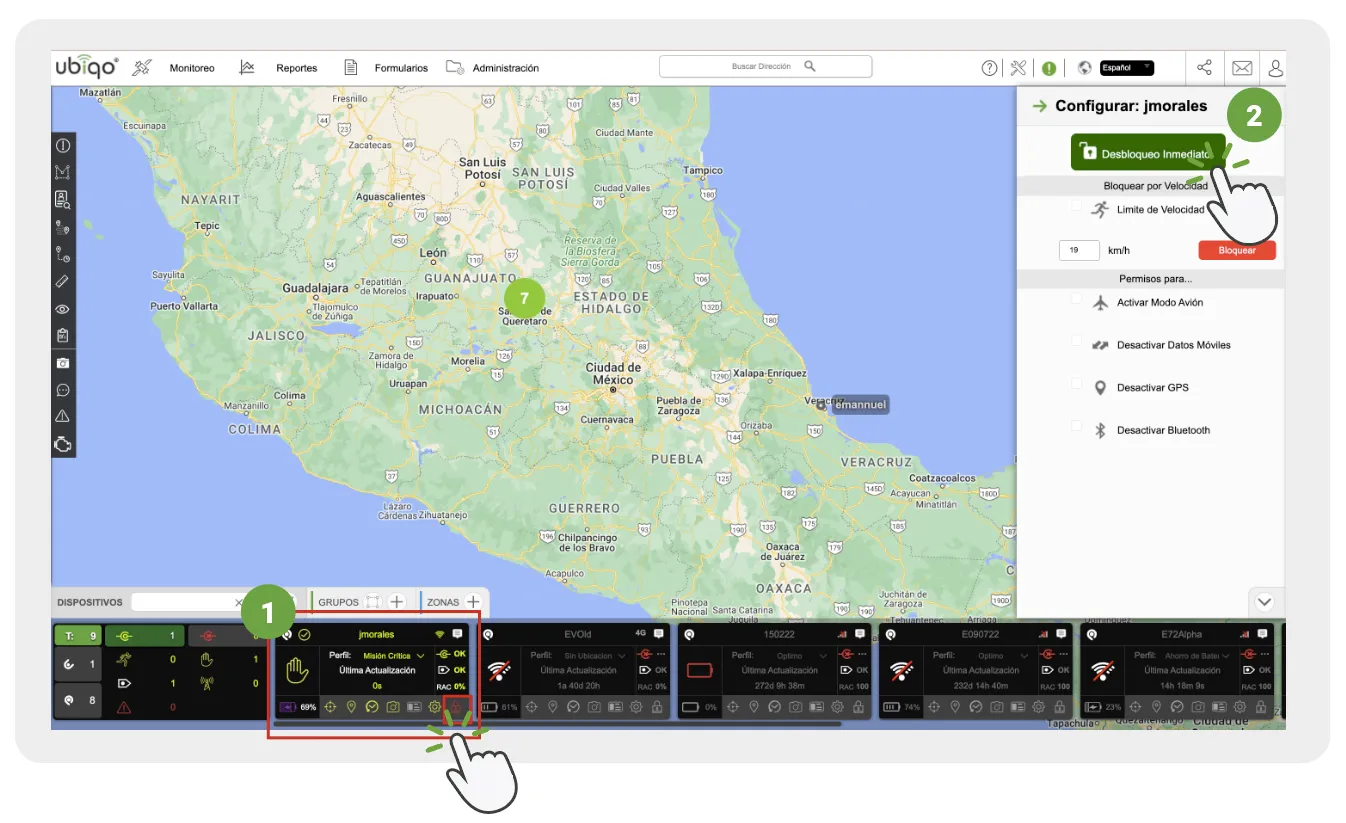1346x823 pixels.
Task: Click the camera icon on 150222 card
Action: [795, 706]
